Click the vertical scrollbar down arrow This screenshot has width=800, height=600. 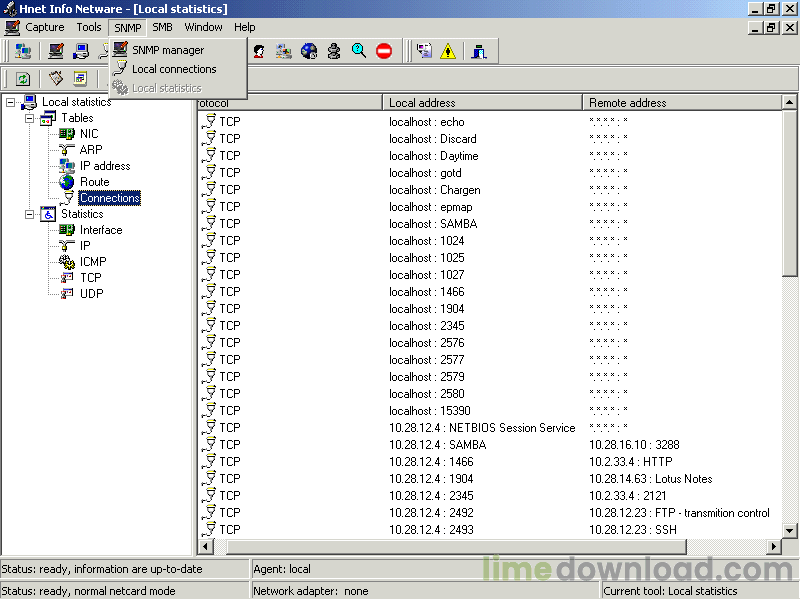coord(789,531)
